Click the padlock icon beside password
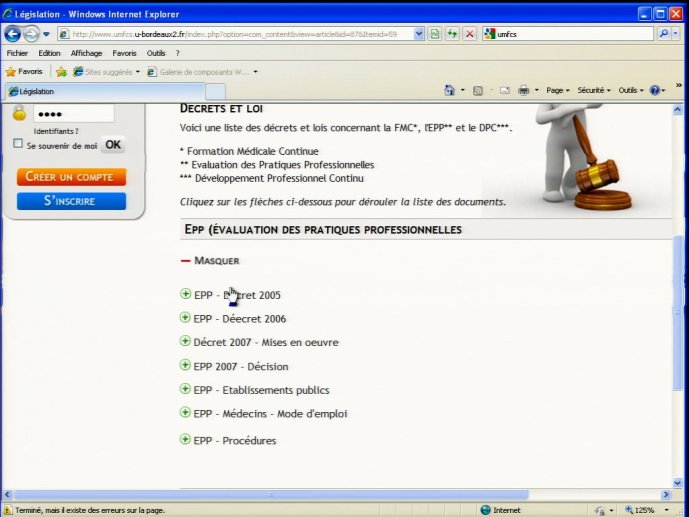 tap(19, 113)
